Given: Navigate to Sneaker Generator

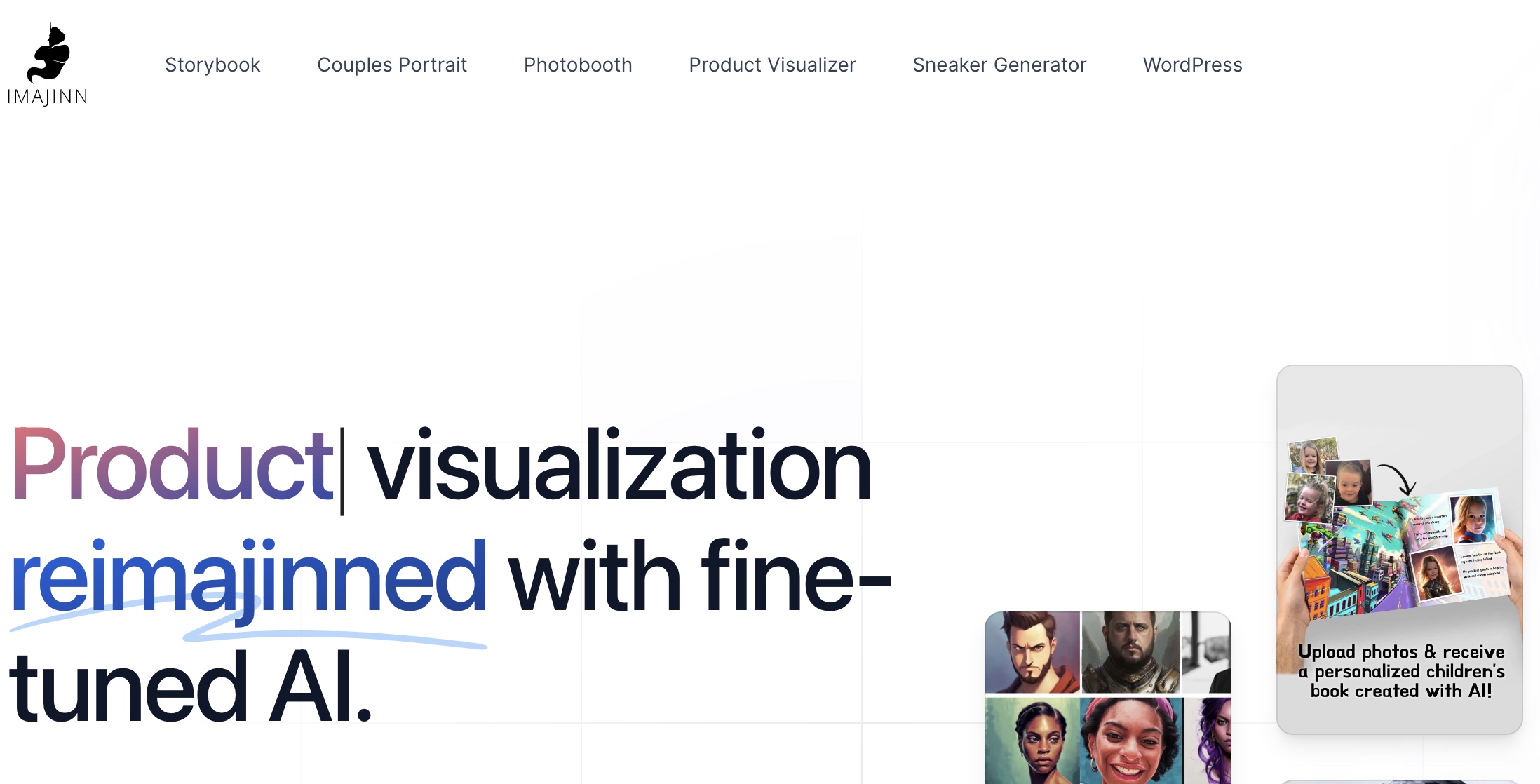Looking at the screenshot, I should coord(999,65).
